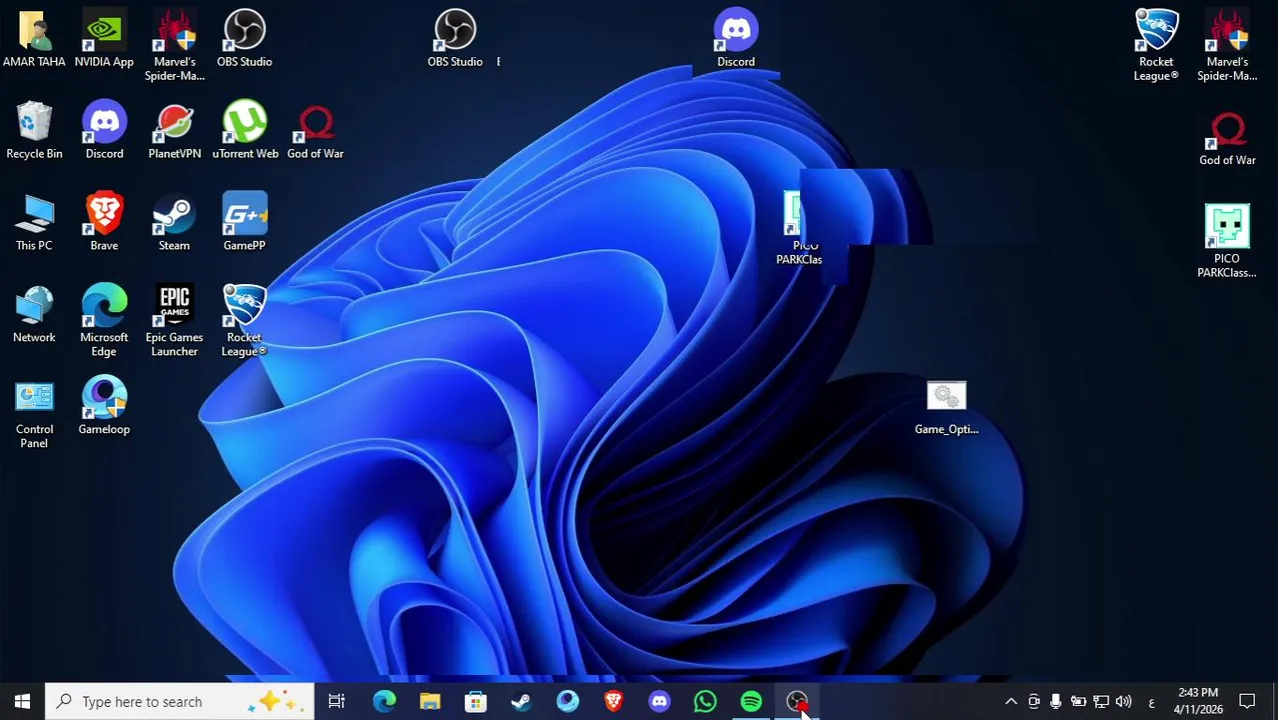Screen dimensions: 1278x720
Task: Open the volume control in system tray
Action: tap(1123, 702)
